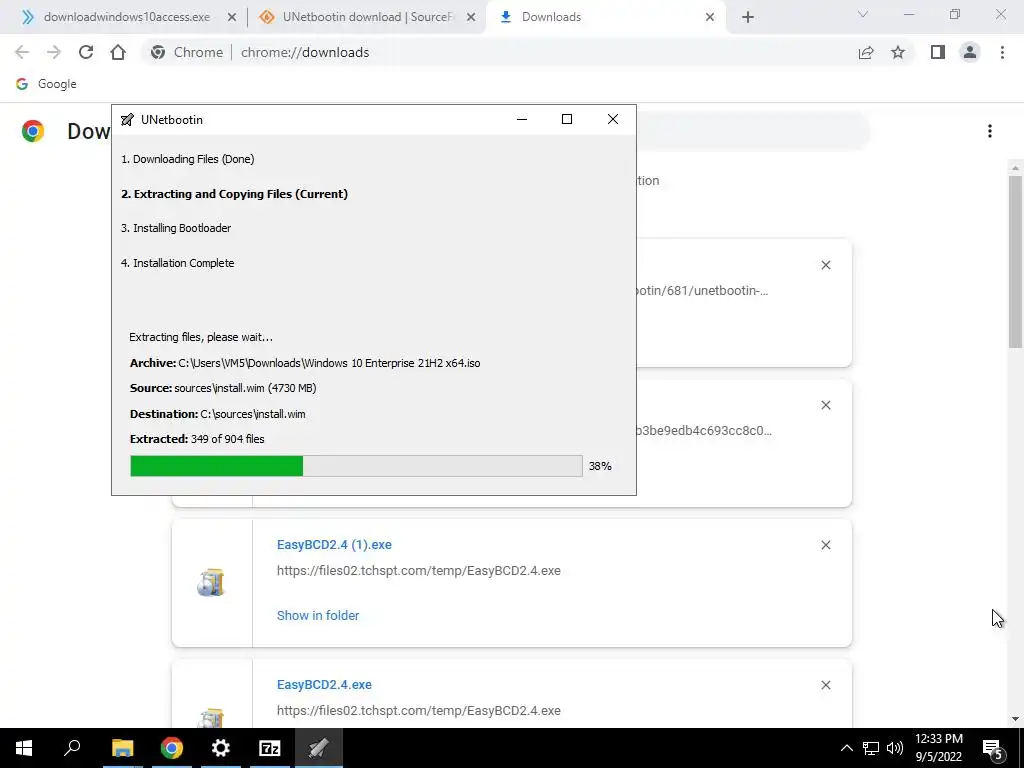Click the 'Extracted: 349 of 904 files' text
The width and height of the screenshot is (1024, 768).
(x=197, y=439)
